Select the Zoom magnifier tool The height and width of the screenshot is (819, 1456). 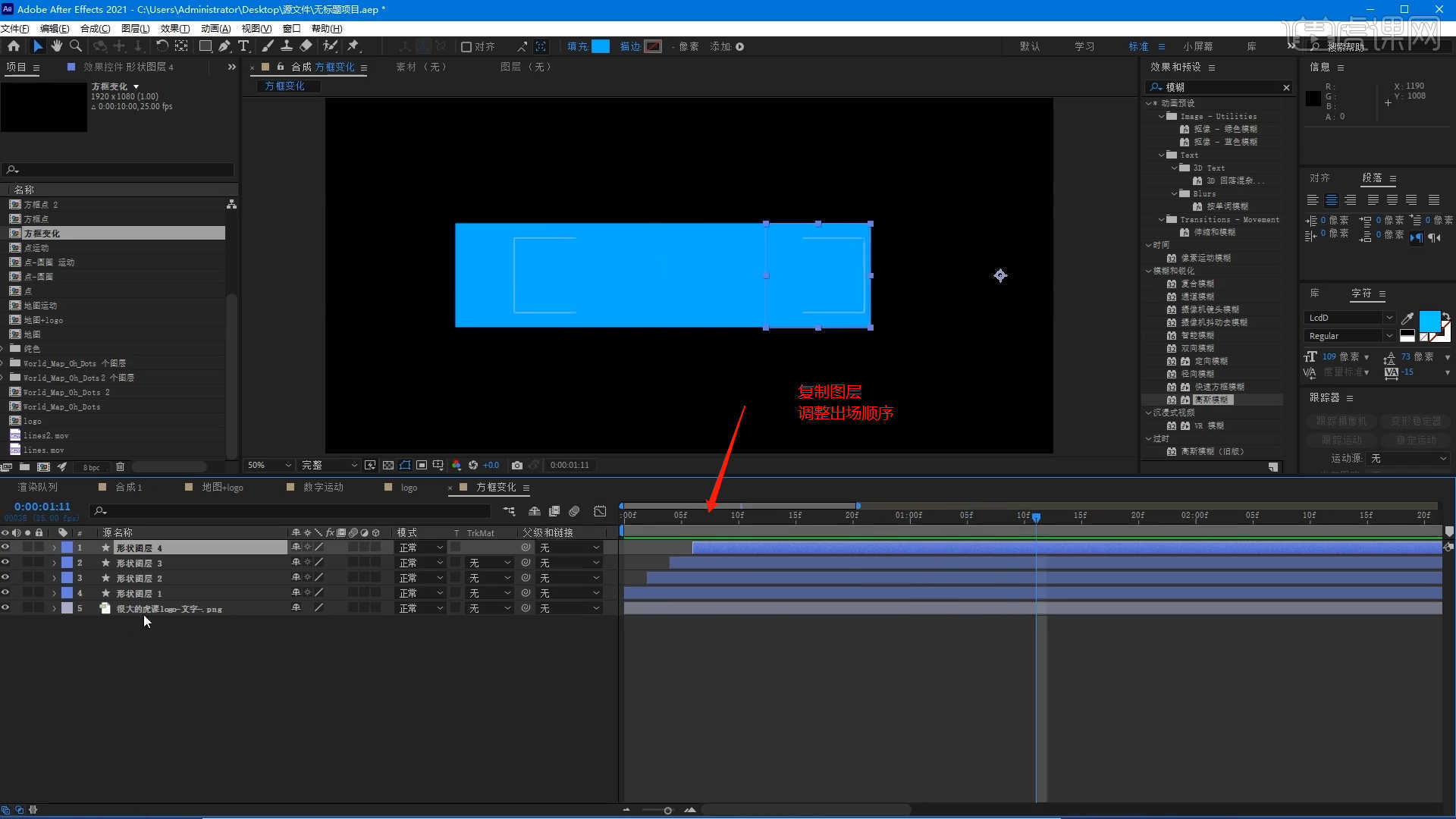pos(76,46)
